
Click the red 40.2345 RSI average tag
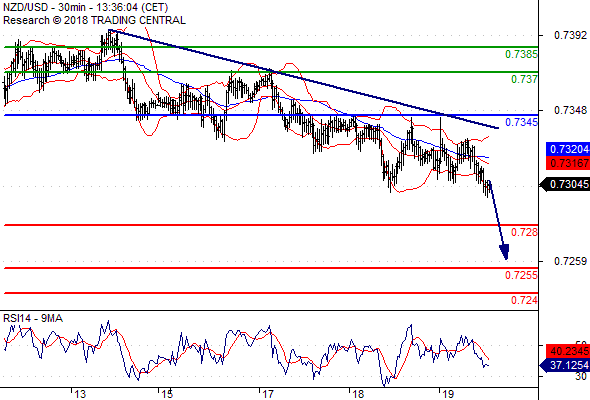tap(568, 351)
